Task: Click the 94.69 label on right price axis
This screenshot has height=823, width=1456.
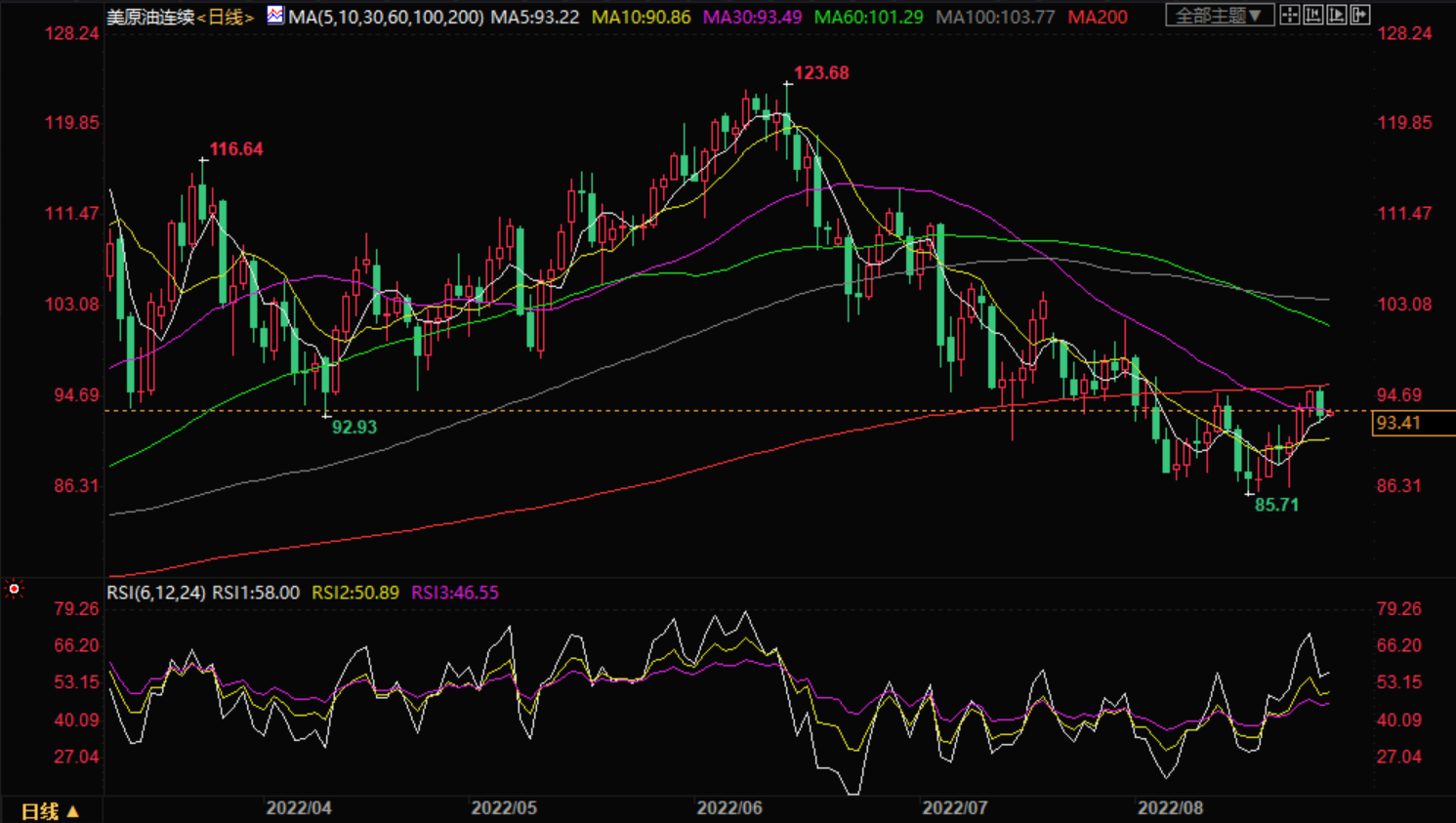Action: click(1399, 395)
